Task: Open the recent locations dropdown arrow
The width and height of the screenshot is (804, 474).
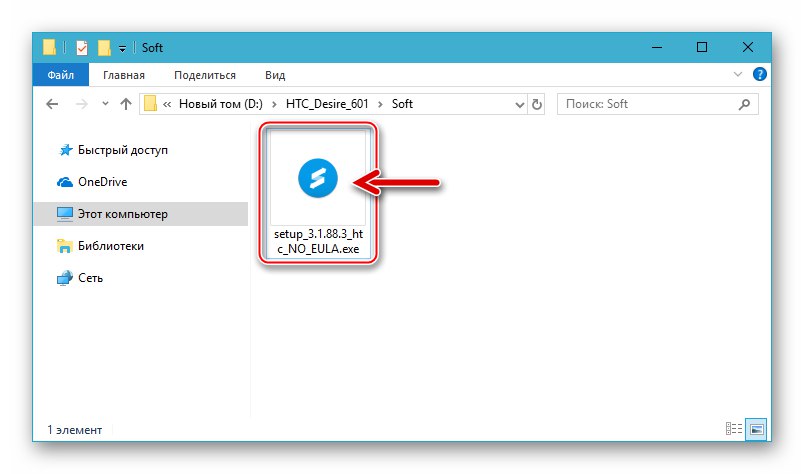Action: click(x=105, y=104)
